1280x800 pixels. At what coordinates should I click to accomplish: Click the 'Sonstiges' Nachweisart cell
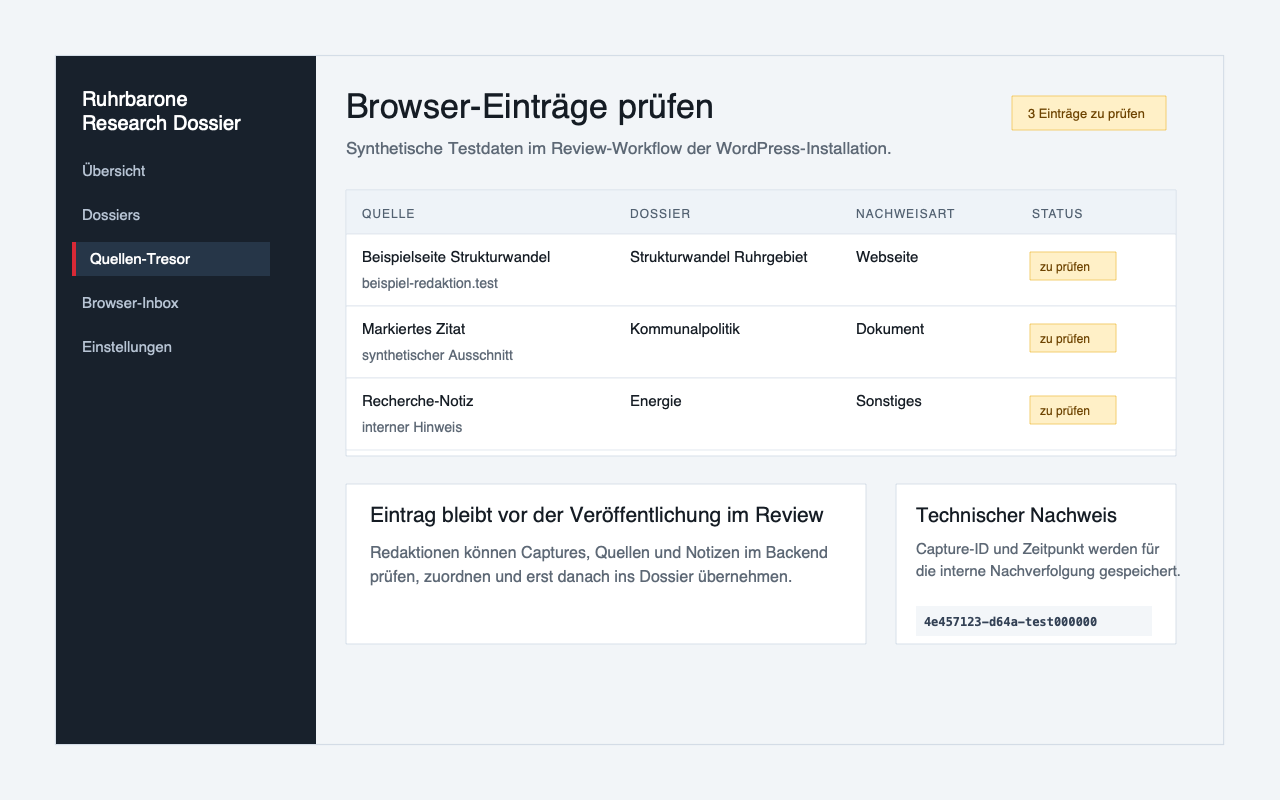(x=889, y=401)
